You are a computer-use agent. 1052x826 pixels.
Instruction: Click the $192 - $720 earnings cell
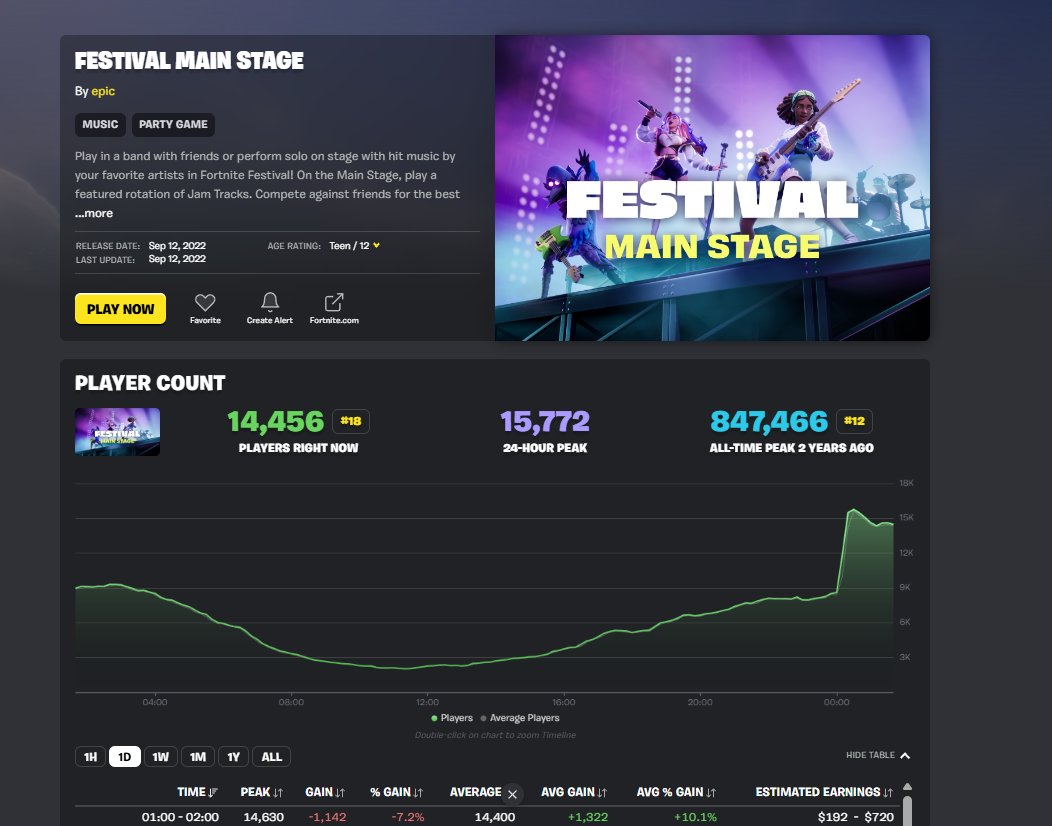(855, 817)
